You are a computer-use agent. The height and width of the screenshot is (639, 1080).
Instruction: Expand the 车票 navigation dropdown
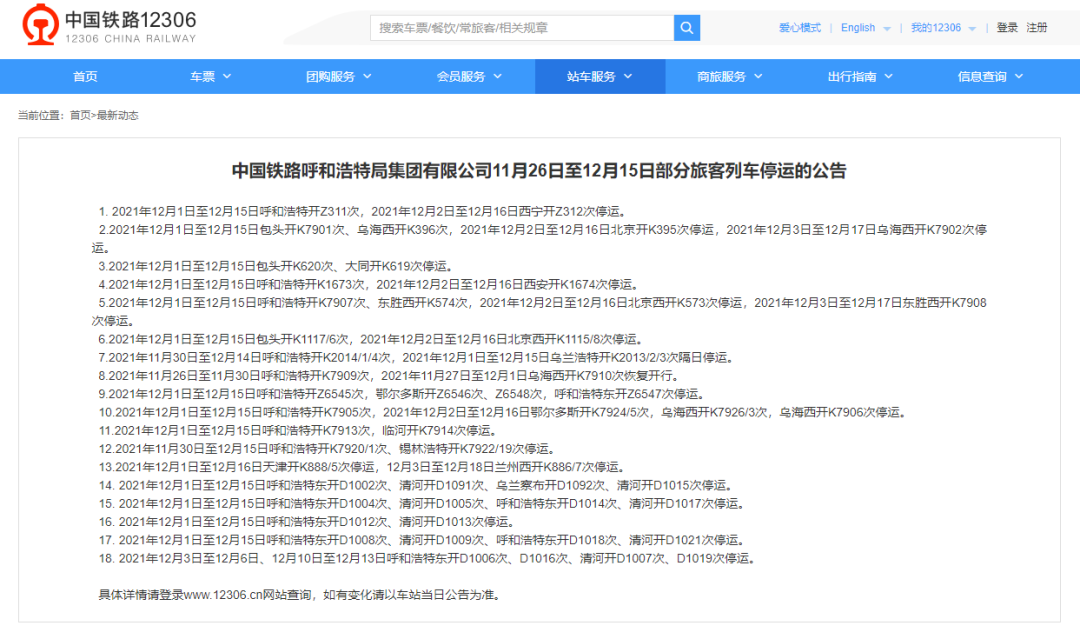209,75
